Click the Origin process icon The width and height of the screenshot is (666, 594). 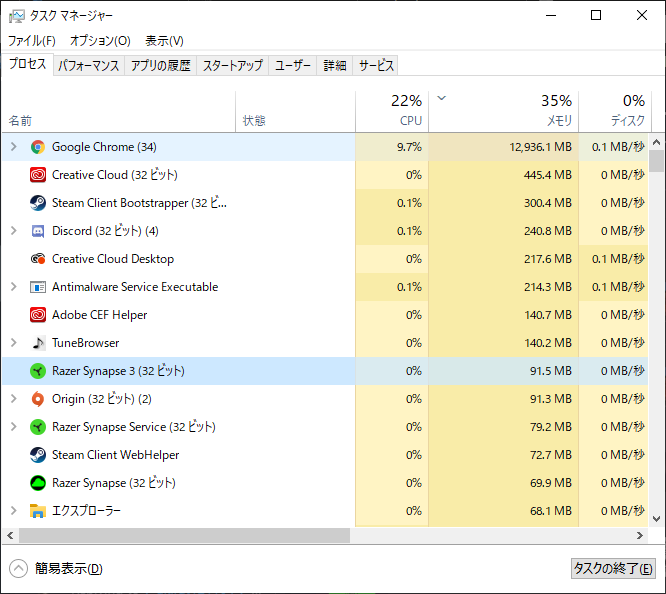click(38, 399)
